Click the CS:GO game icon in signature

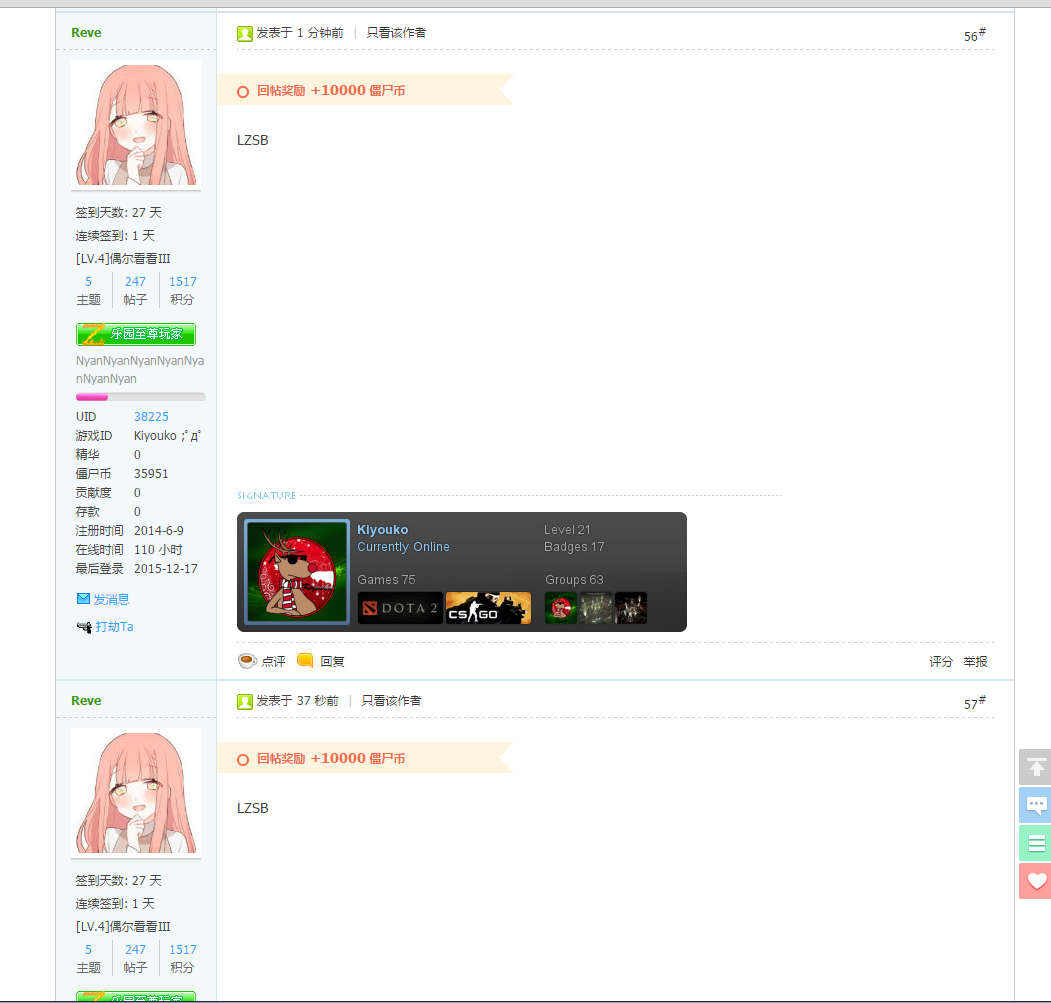tap(488, 608)
